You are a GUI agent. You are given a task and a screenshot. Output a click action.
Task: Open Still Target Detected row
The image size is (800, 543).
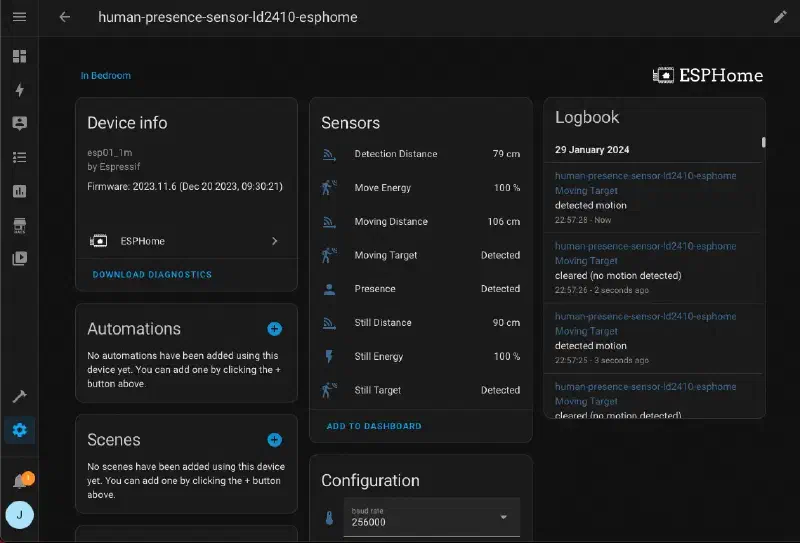click(421, 390)
